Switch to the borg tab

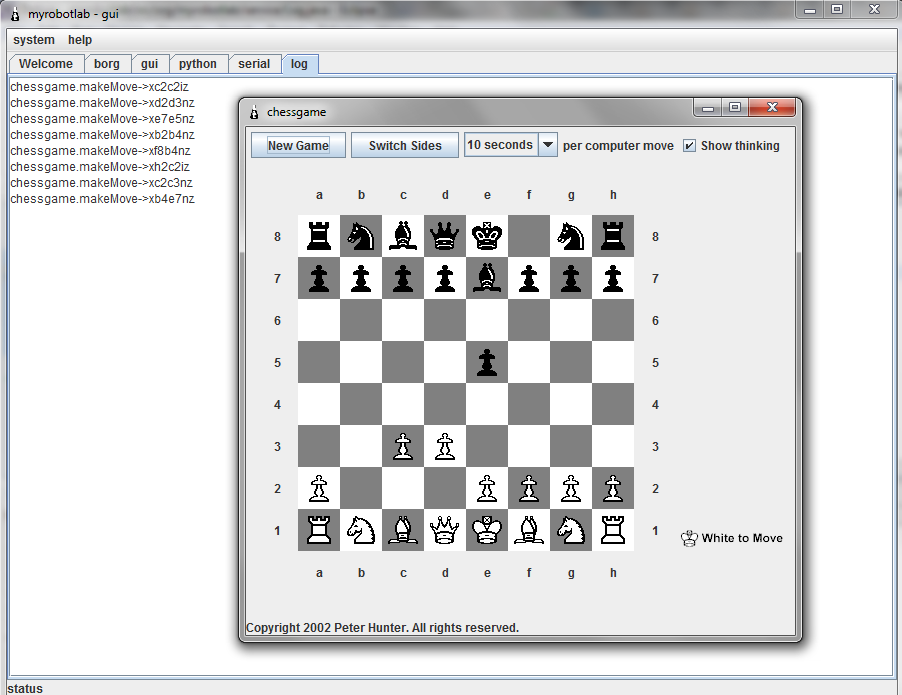(107, 64)
